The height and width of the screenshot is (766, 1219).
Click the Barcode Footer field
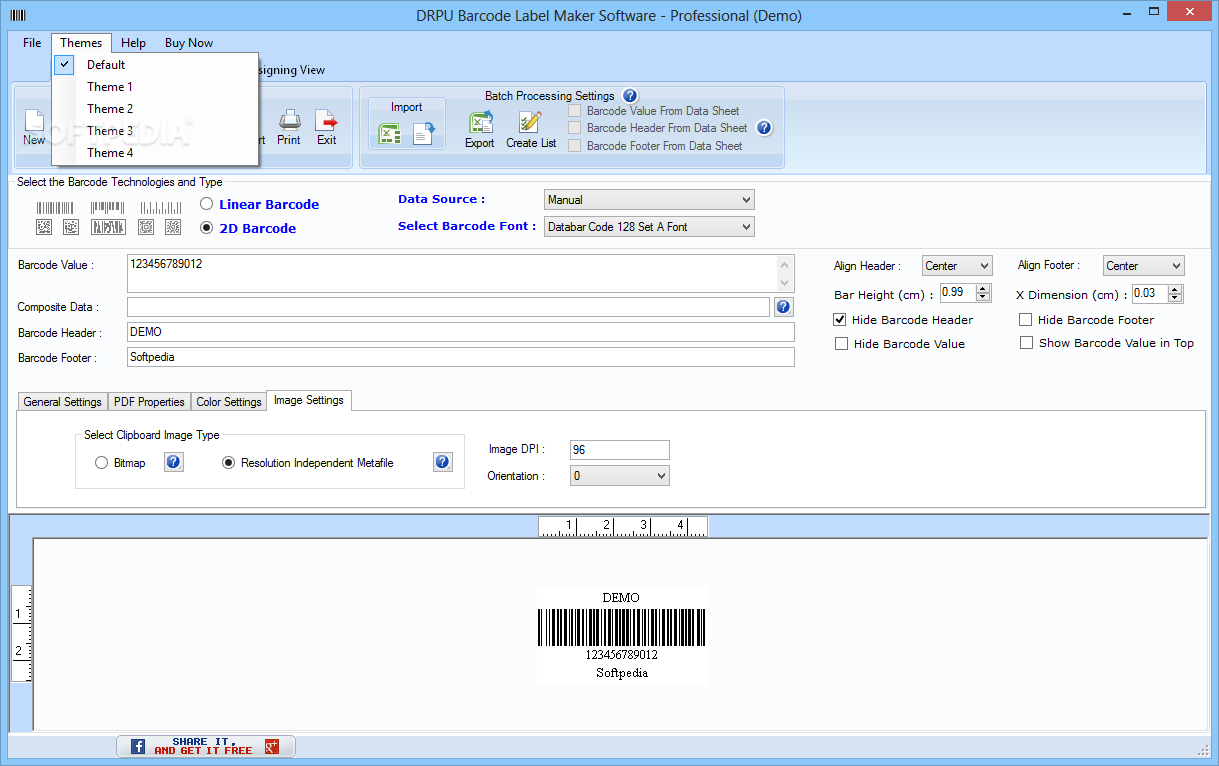461,357
